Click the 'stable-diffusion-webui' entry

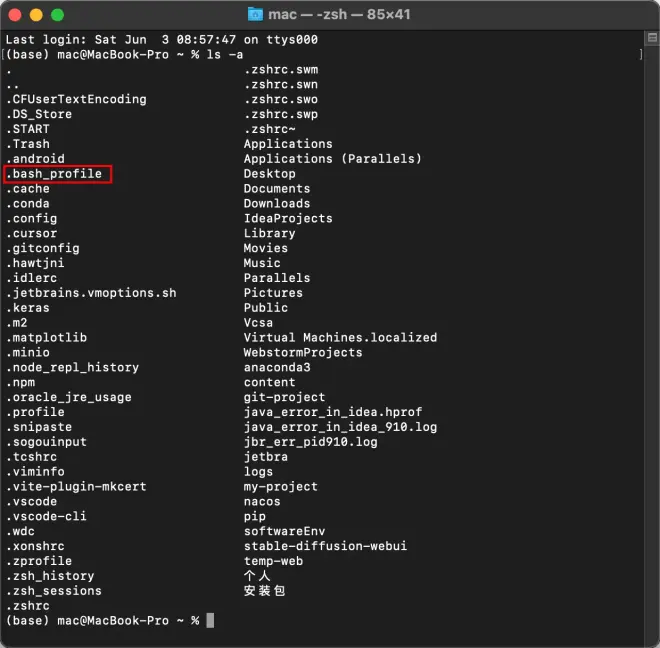(325, 546)
